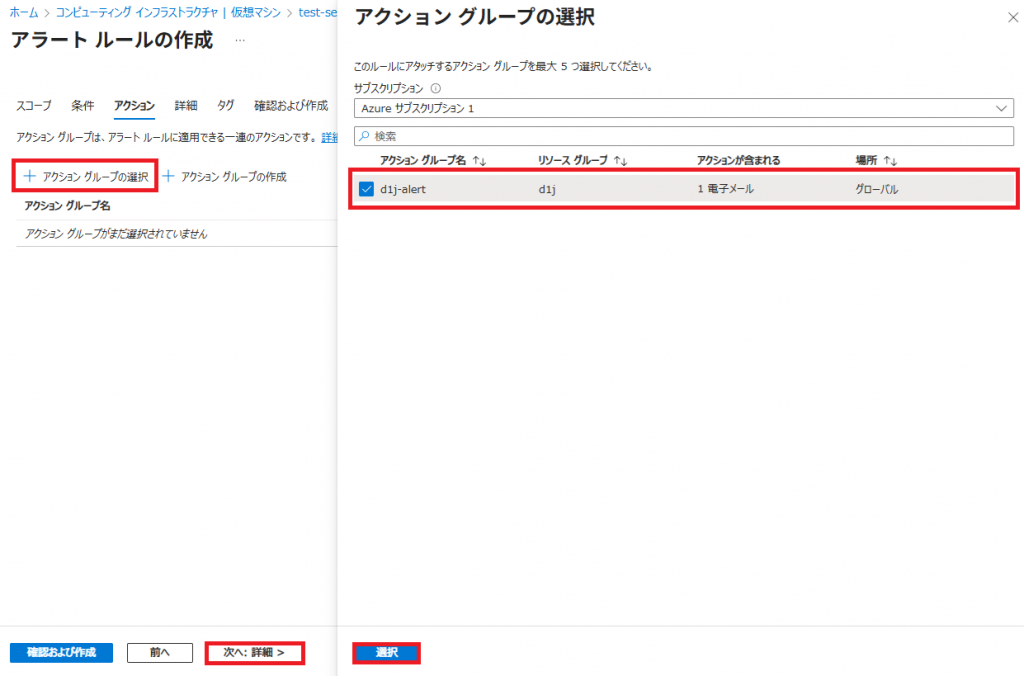Click the info icon beside サブスクリプション
The image size is (1024, 676).
click(x=436, y=88)
